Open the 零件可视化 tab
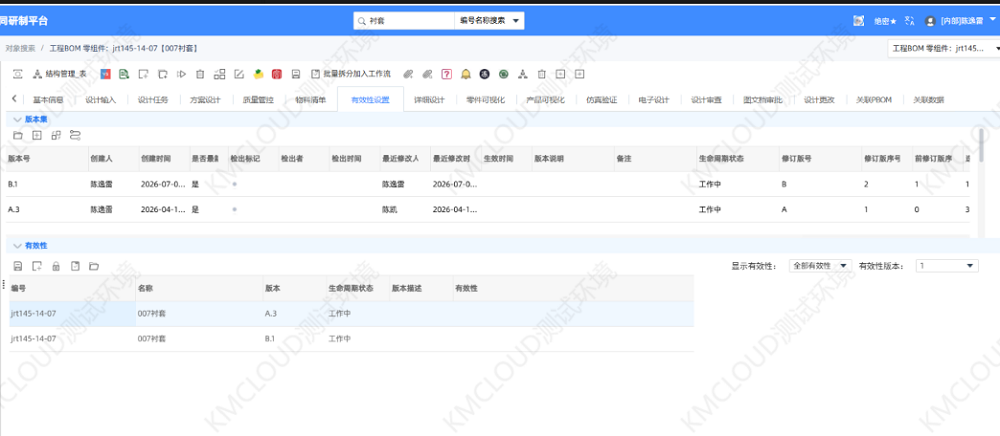This screenshot has width=1000, height=436. click(x=485, y=99)
